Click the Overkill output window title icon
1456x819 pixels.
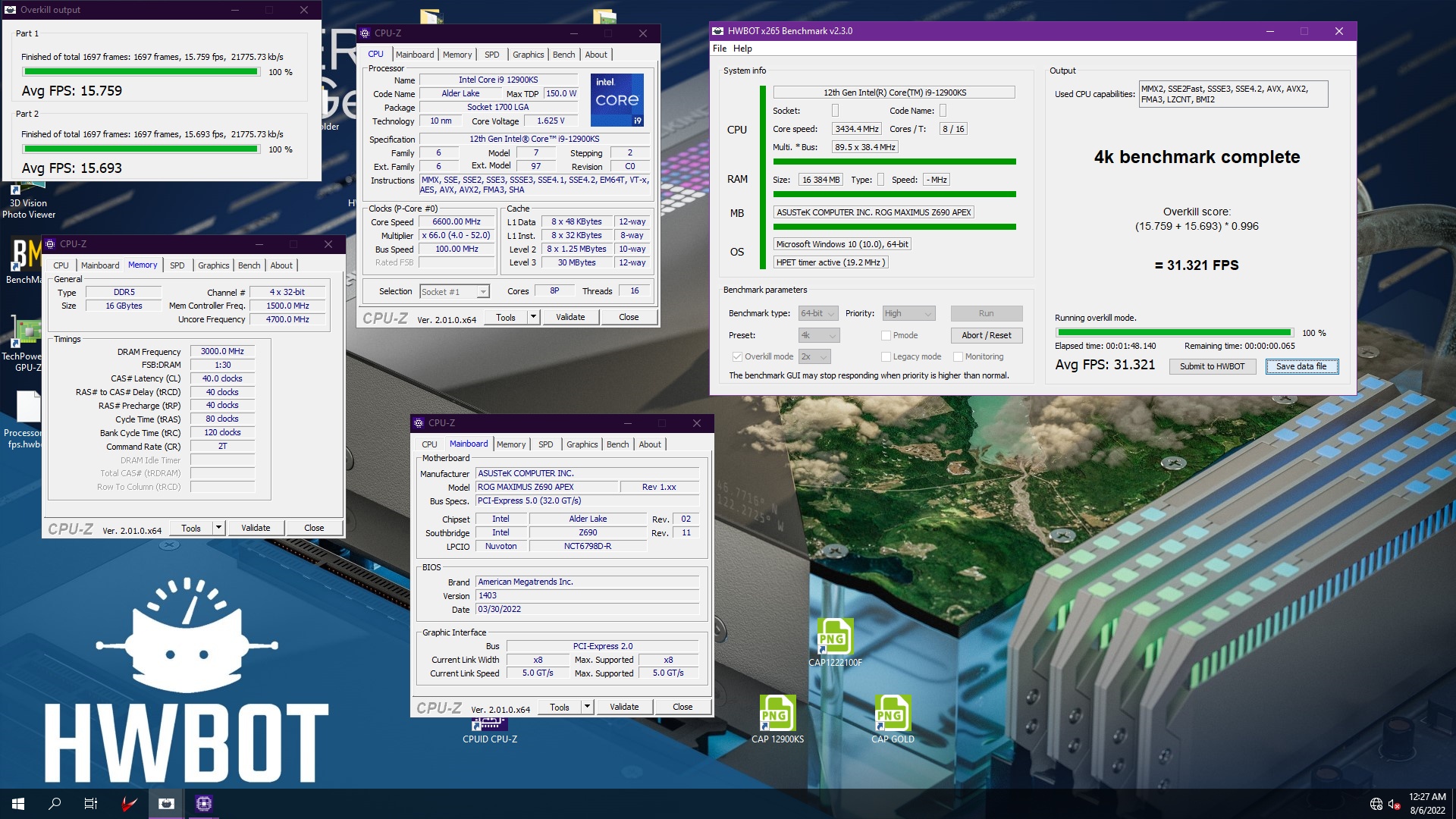pos(10,10)
